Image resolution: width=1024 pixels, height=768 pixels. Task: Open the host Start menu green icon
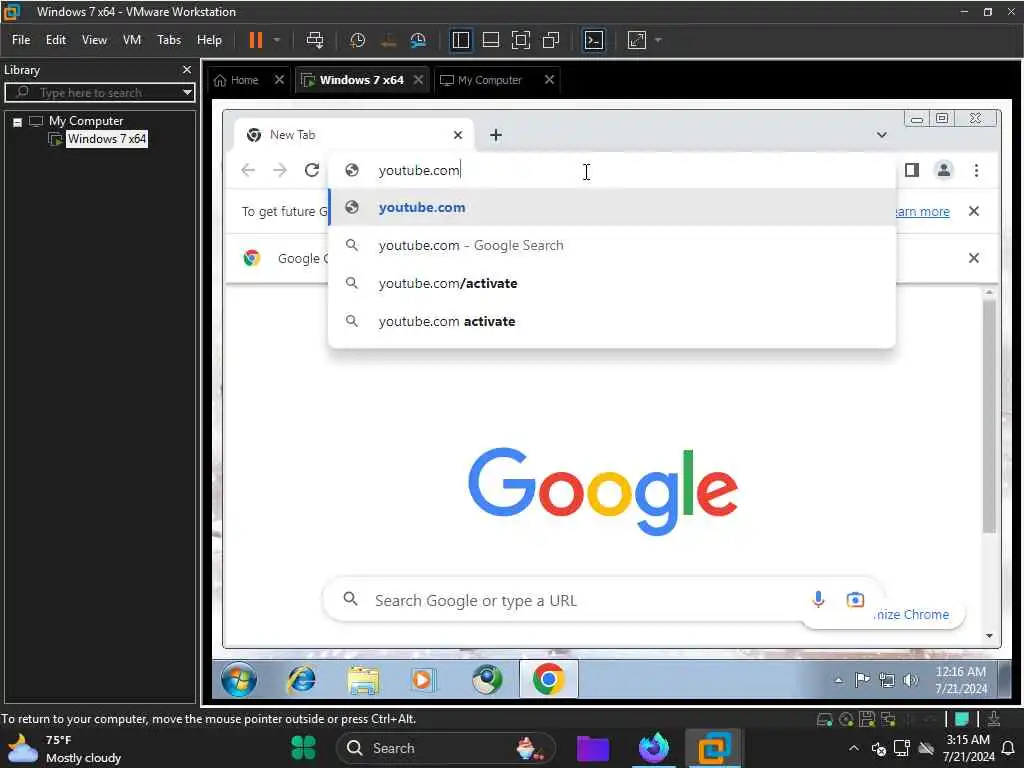tap(303, 748)
